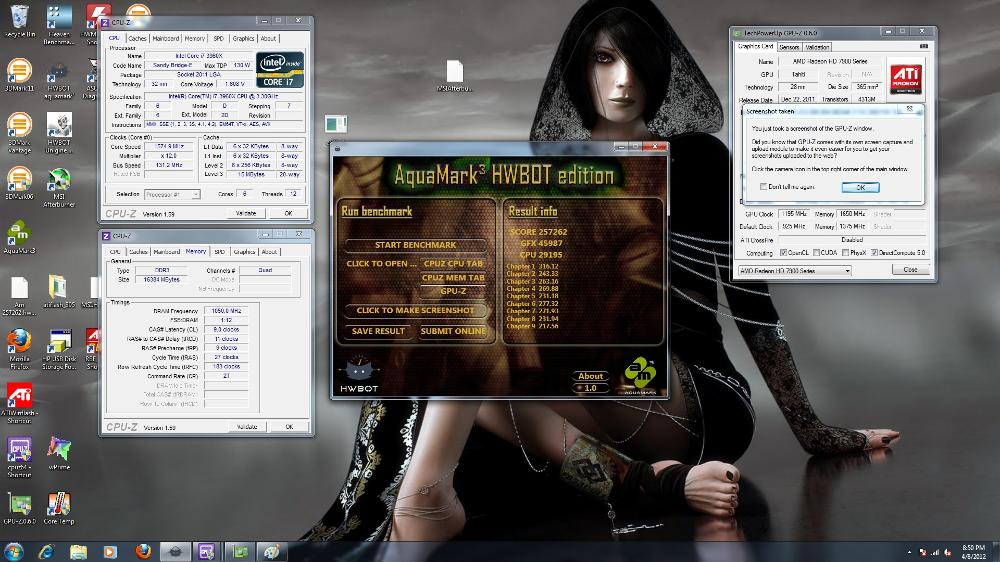Launch the cpuz64 shortcut on the desktop
The width and height of the screenshot is (1000, 562).
point(20,457)
